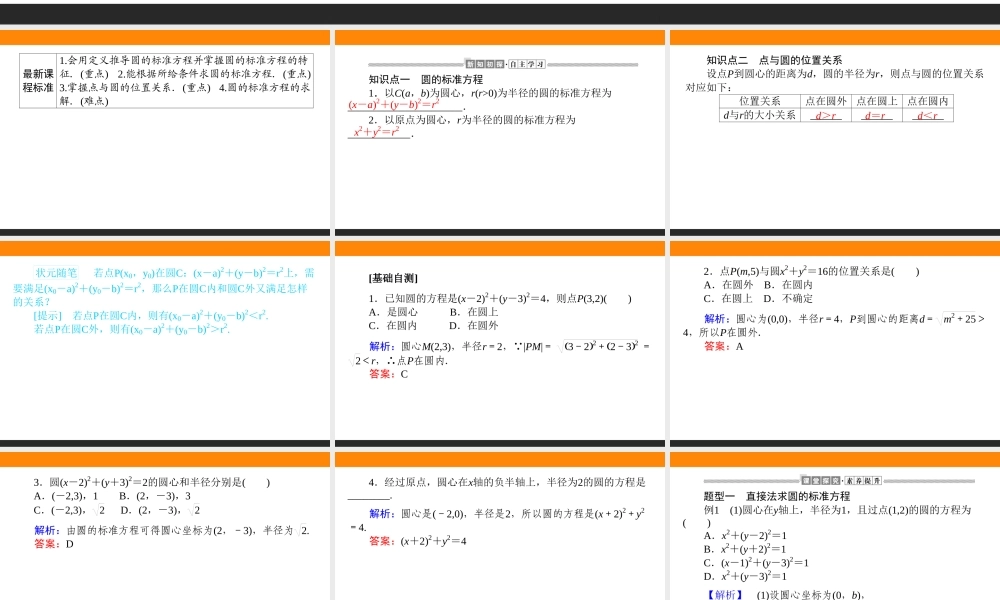Click the red 答案：C line
The image size is (1000, 600).
[388, 374]
